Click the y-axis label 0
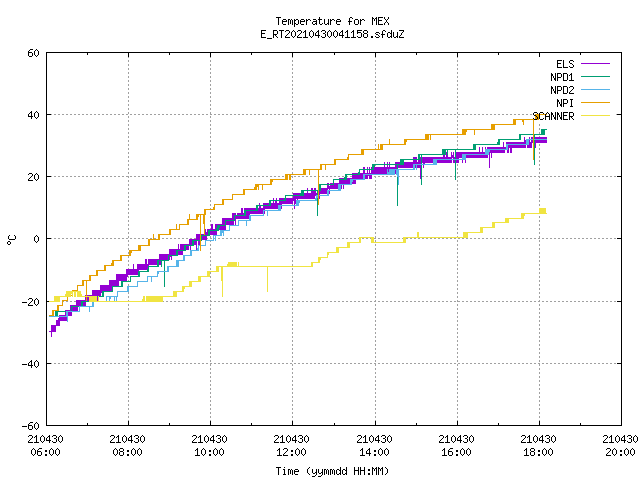The height and width of the screenshot is (480, 640). point(37,239)
